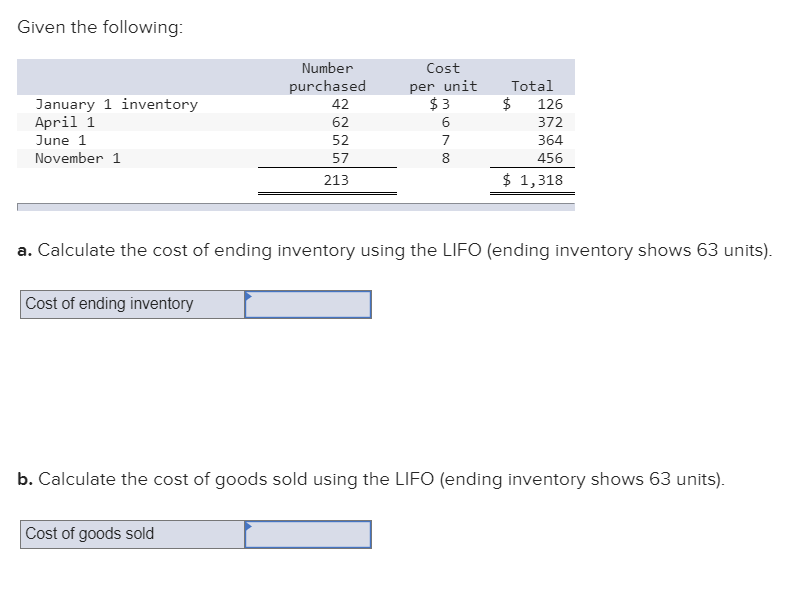Click blue triangle marker in goods sold field

click(248, 526)
